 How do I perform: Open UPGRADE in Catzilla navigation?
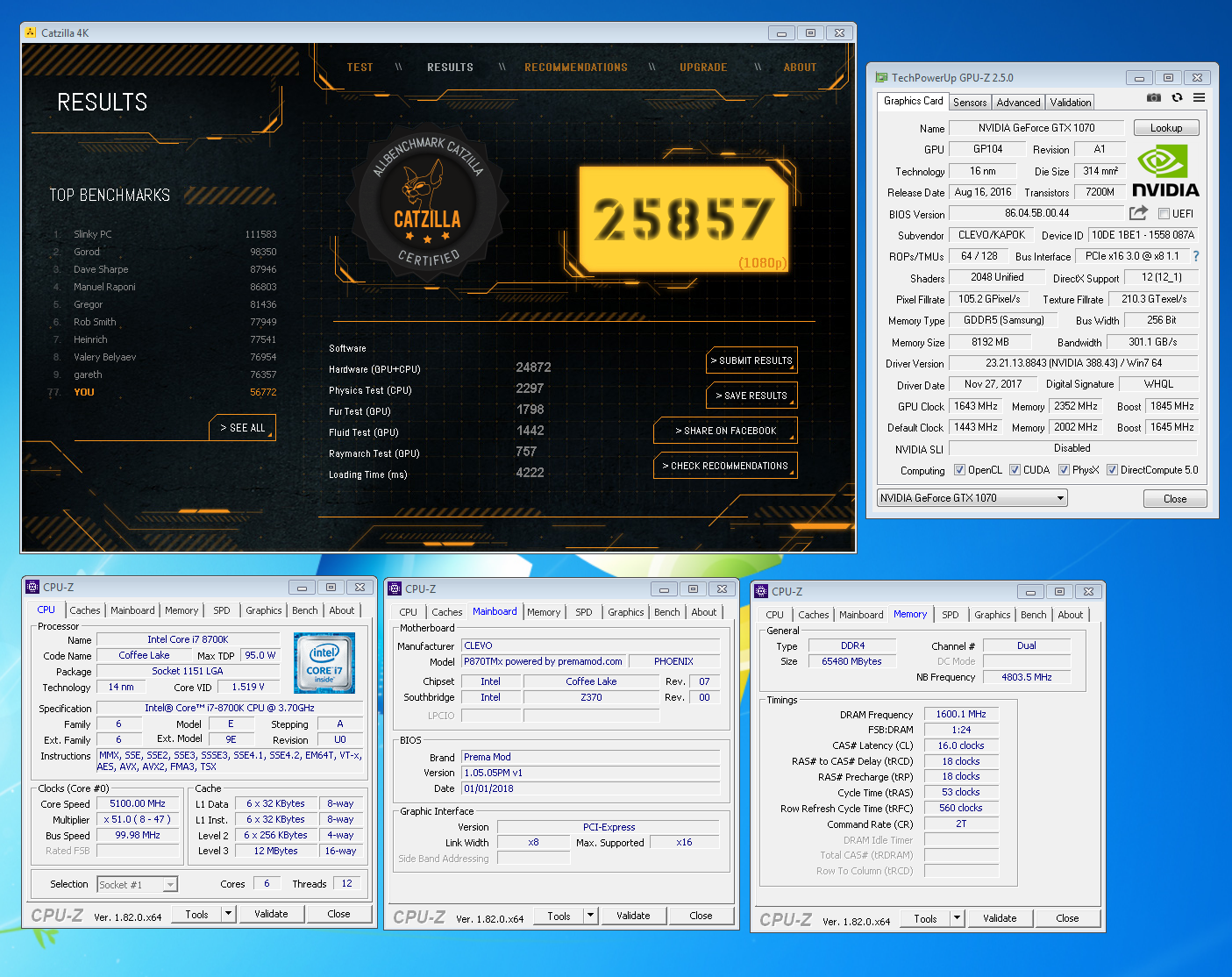[x=703, y=68]
